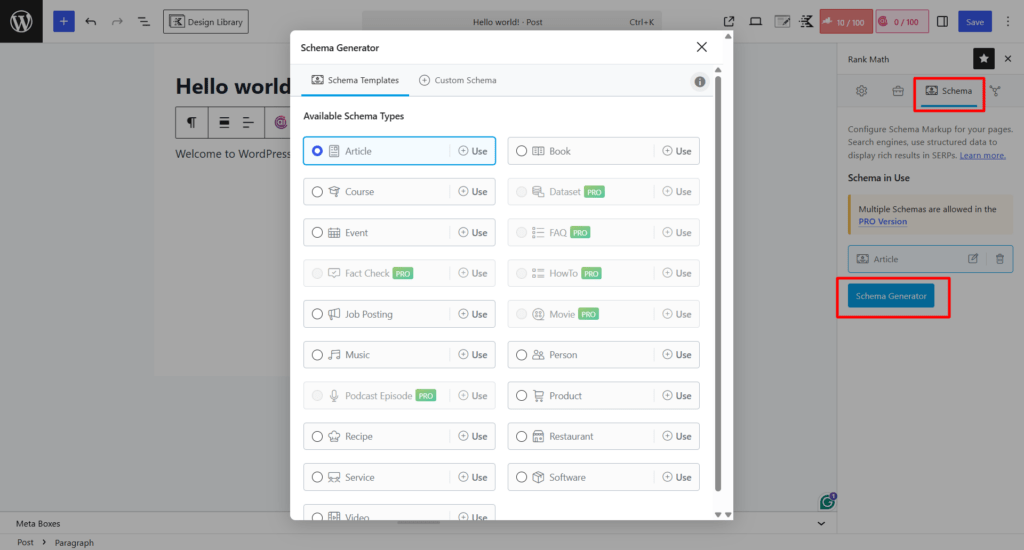Select the Book schema radio button
Viewport: 1024px width, 550px height.
click(x=521, y=151)
